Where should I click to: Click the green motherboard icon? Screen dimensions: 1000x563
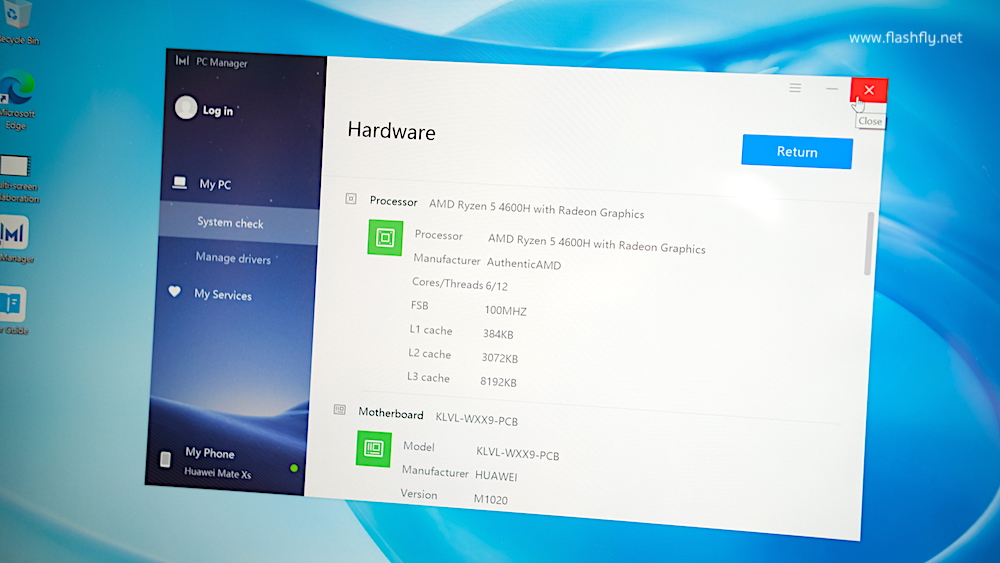pyautogui.click(x=374, y=449)
